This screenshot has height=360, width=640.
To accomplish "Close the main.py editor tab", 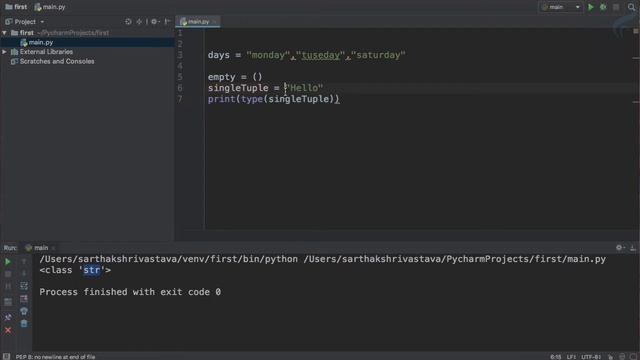I will point(214,22).
